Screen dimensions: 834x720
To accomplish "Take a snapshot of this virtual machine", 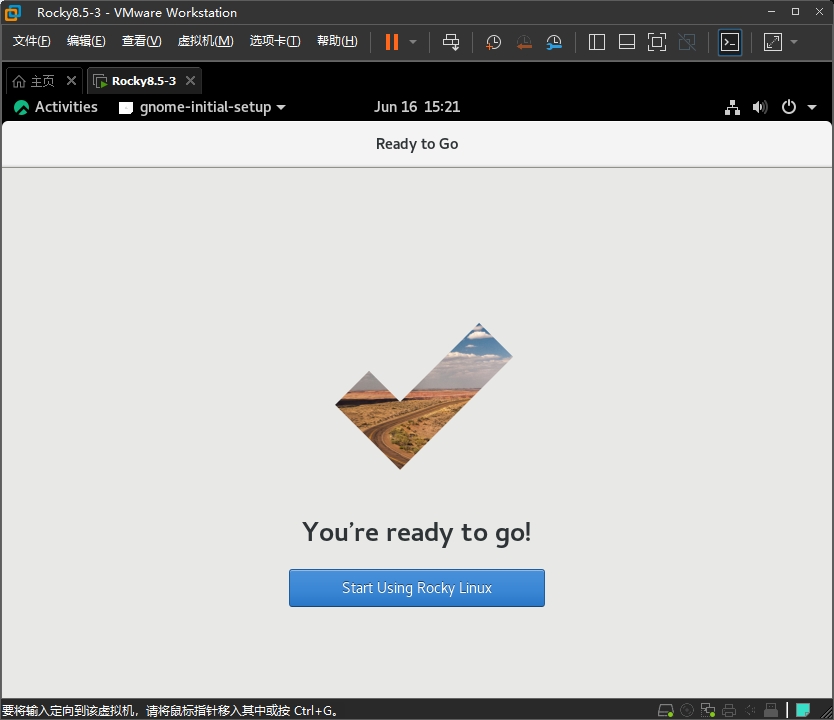I will pos(493,41).
